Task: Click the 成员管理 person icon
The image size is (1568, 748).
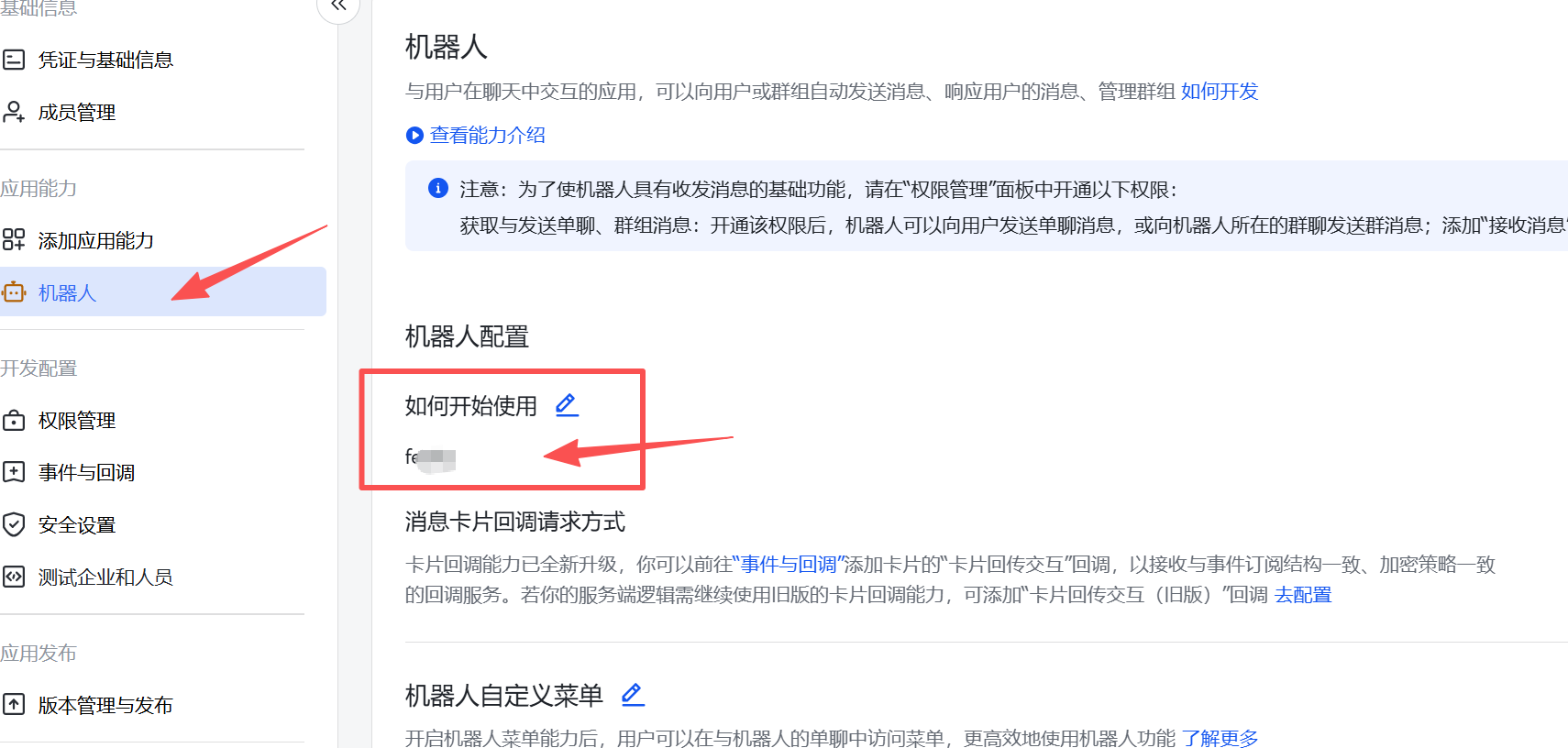Action: pyautogui.click(x=14, y=112)
